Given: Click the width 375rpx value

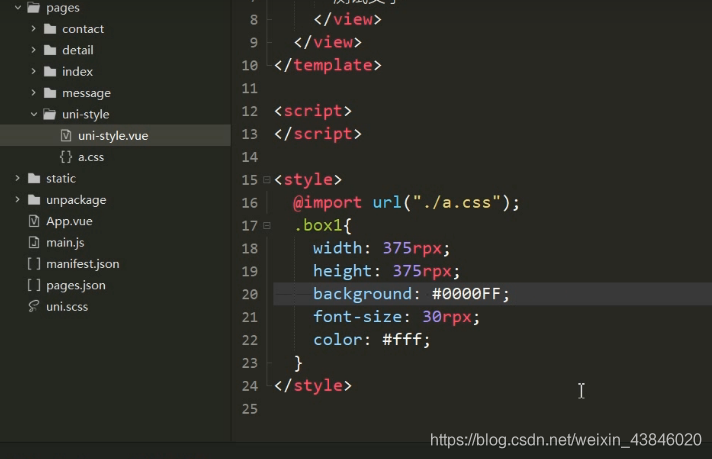Looking at the screenshot, I should [x=412, y=248].
